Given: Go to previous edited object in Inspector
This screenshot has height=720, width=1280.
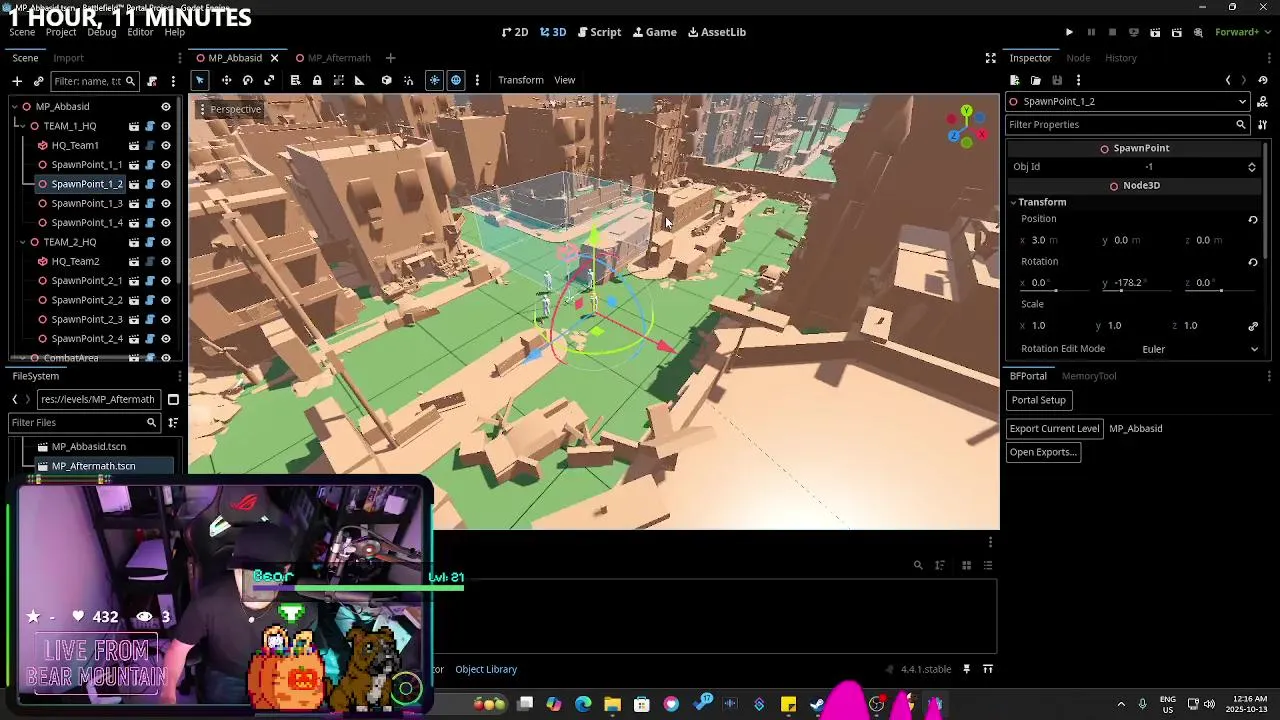Looking at the screenshot, I should tap(1228, 80).
